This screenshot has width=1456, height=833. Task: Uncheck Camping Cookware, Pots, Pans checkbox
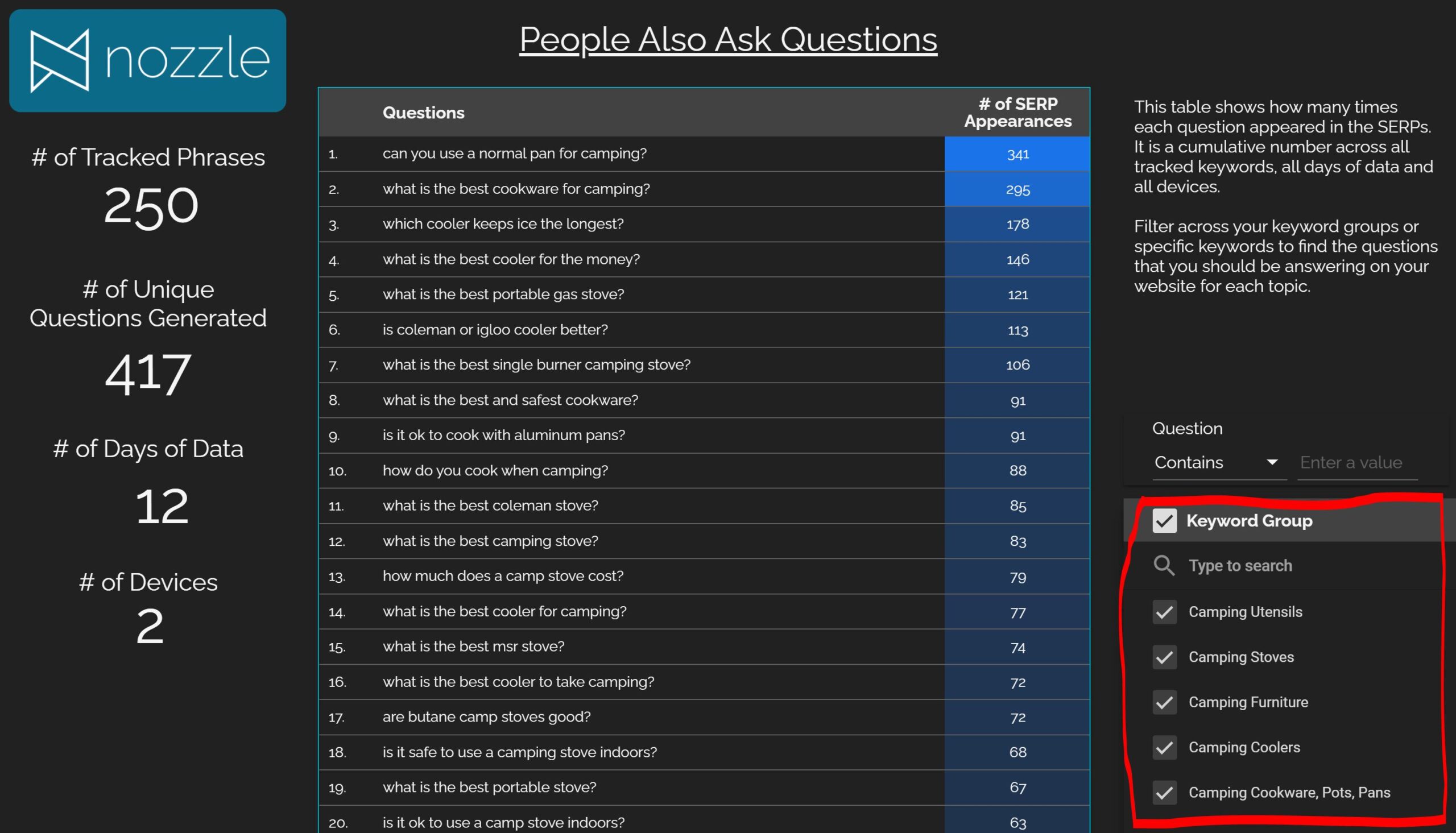1164,793
